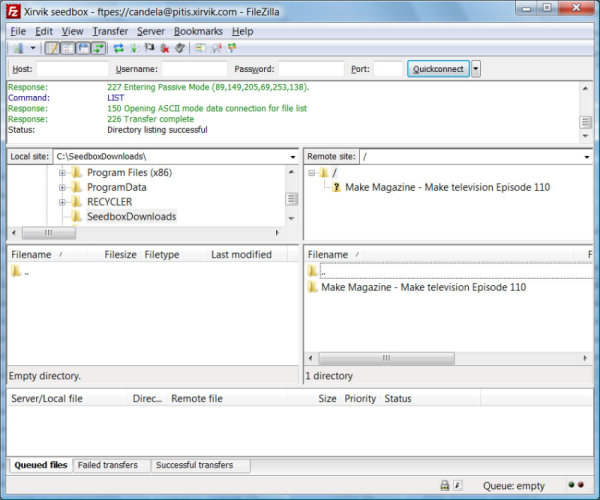Click the synchronized browsing icon
Screen dimensions: 600x500
tap(232, 48)
